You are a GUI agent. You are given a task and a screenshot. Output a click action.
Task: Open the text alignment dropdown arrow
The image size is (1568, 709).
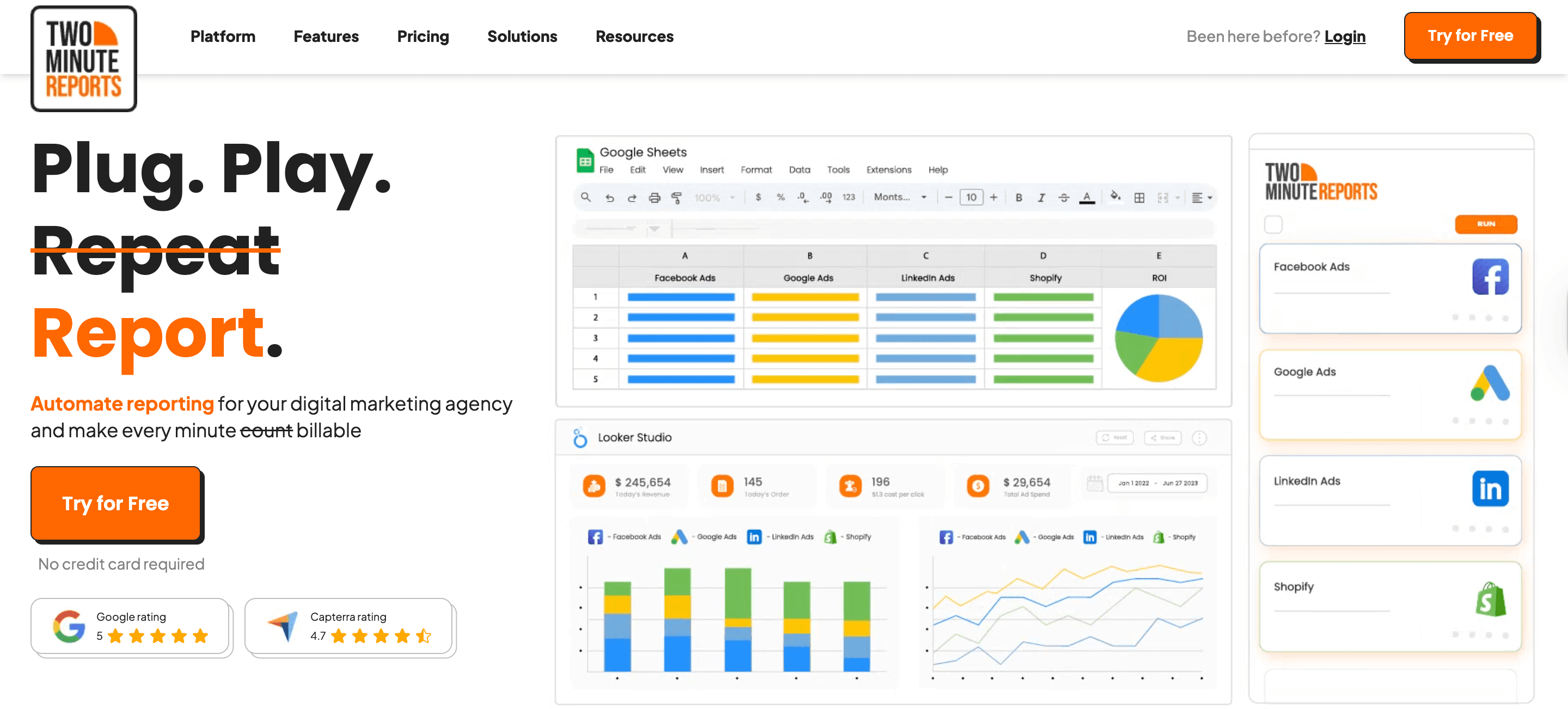pos(1209,198)
